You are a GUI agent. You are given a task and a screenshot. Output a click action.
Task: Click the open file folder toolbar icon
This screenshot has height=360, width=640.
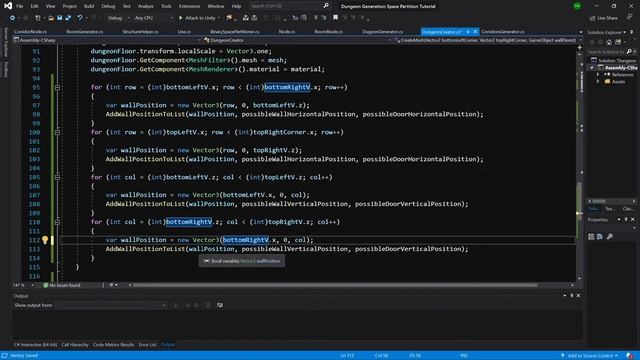pyautogui.click(x=51, y=18)
